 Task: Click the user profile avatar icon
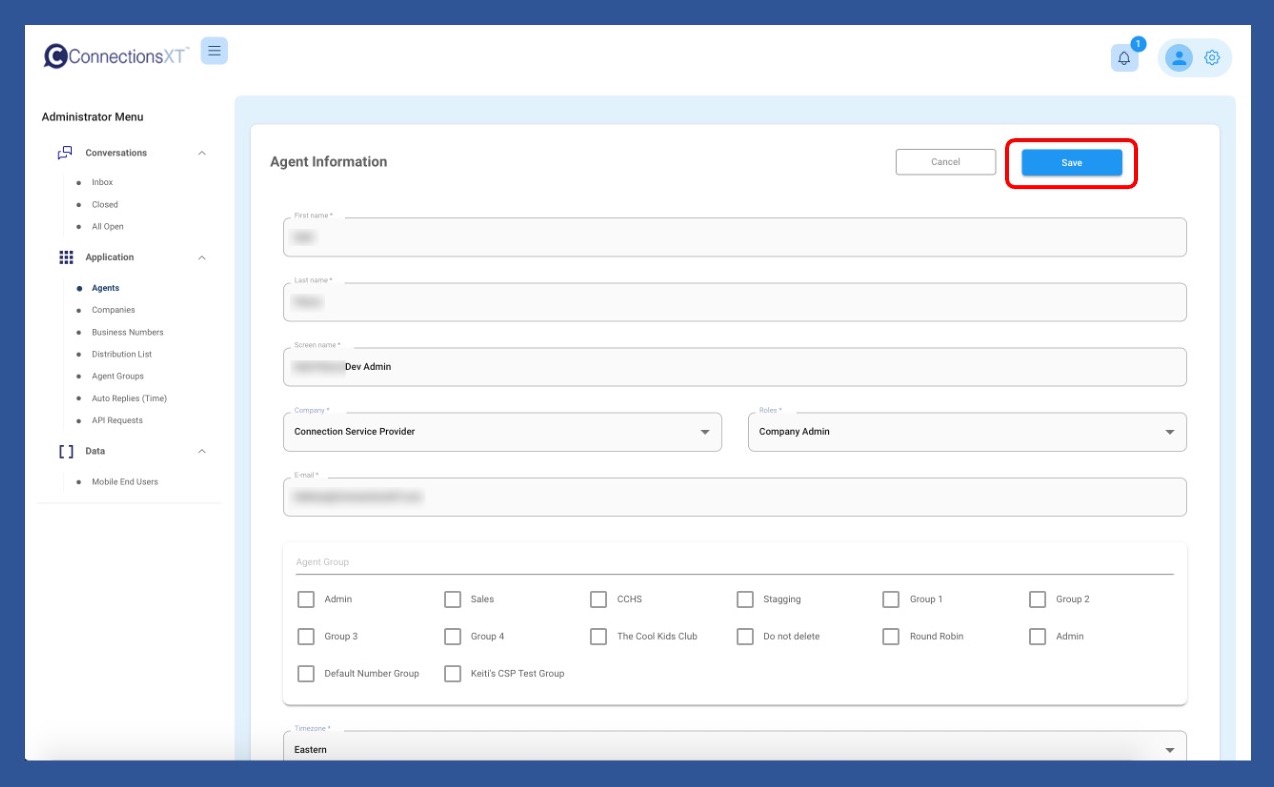(x=1180, y=58)
